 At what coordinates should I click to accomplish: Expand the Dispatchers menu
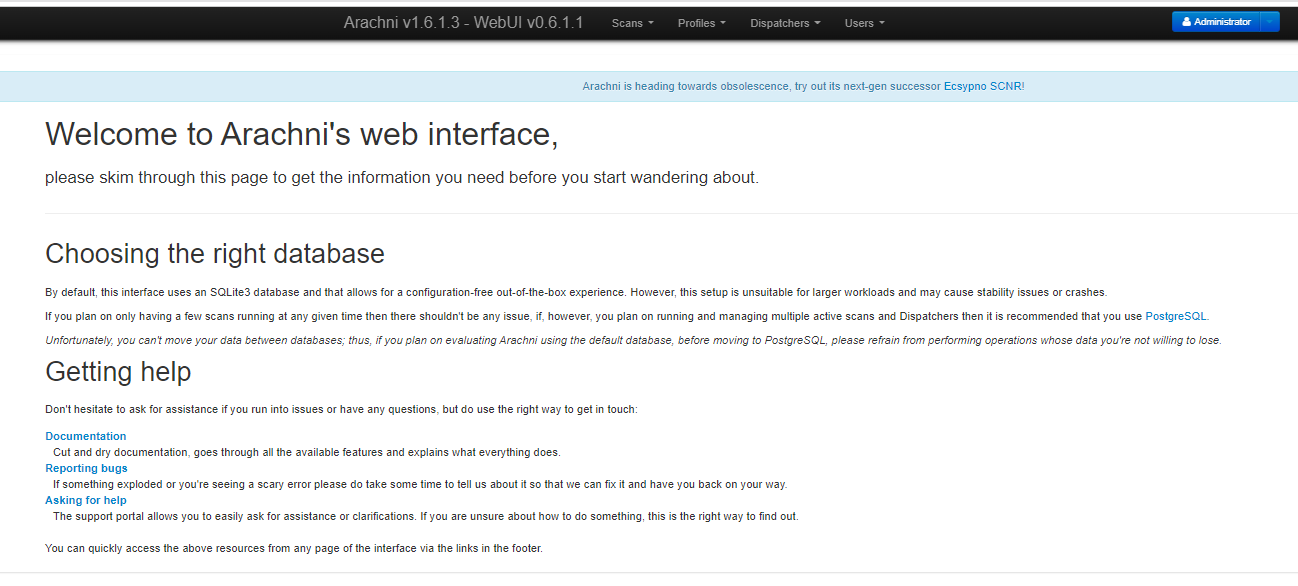click(785, 23)
